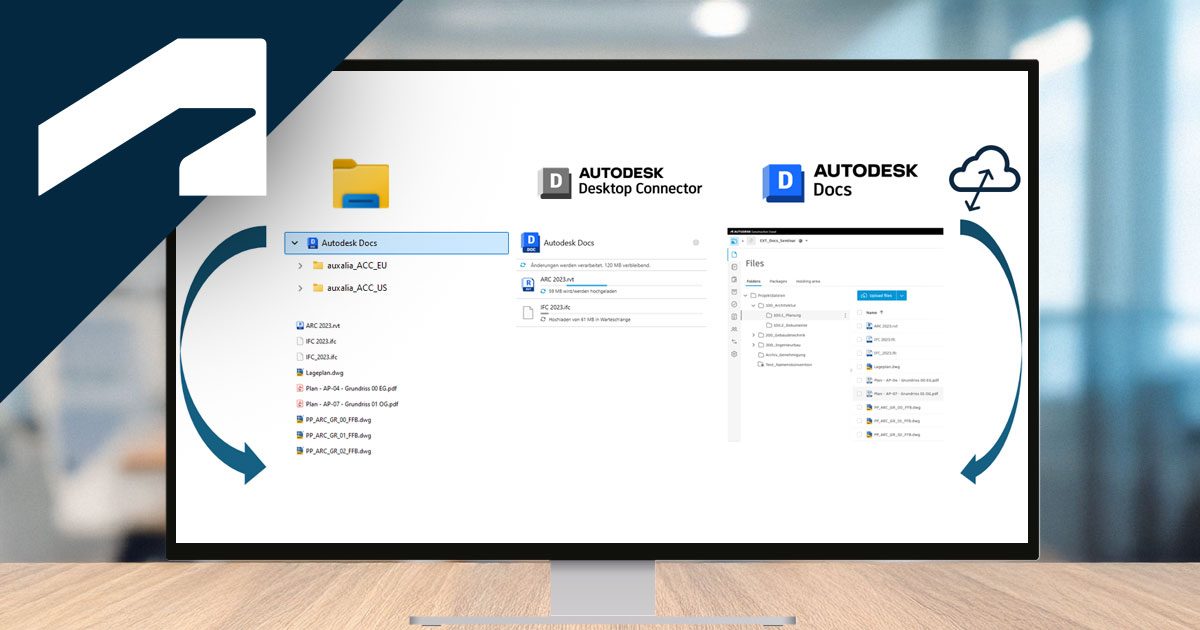Screen dimensions: 1200x630
Task: Select the checkbox for ARC 2023.rvt in Docs
Action: pyautogui.click(x=859, y=326)
